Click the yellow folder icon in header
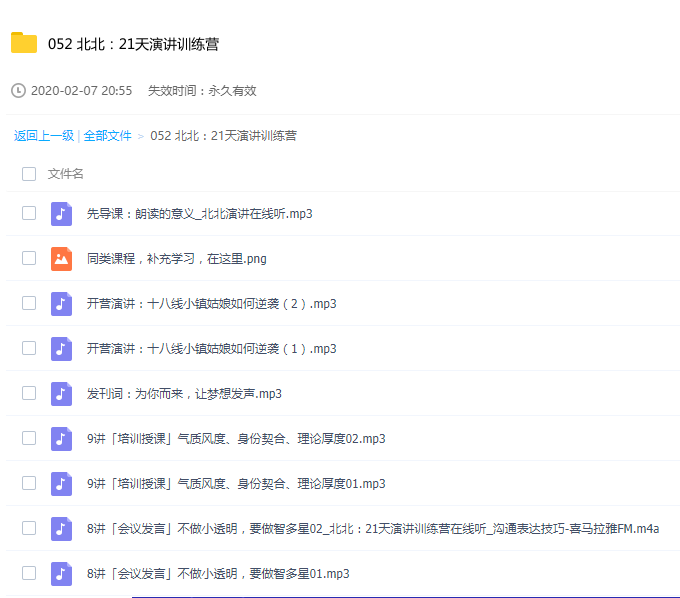Viewport: 680px width, 598px height. [x=24, y=43]
